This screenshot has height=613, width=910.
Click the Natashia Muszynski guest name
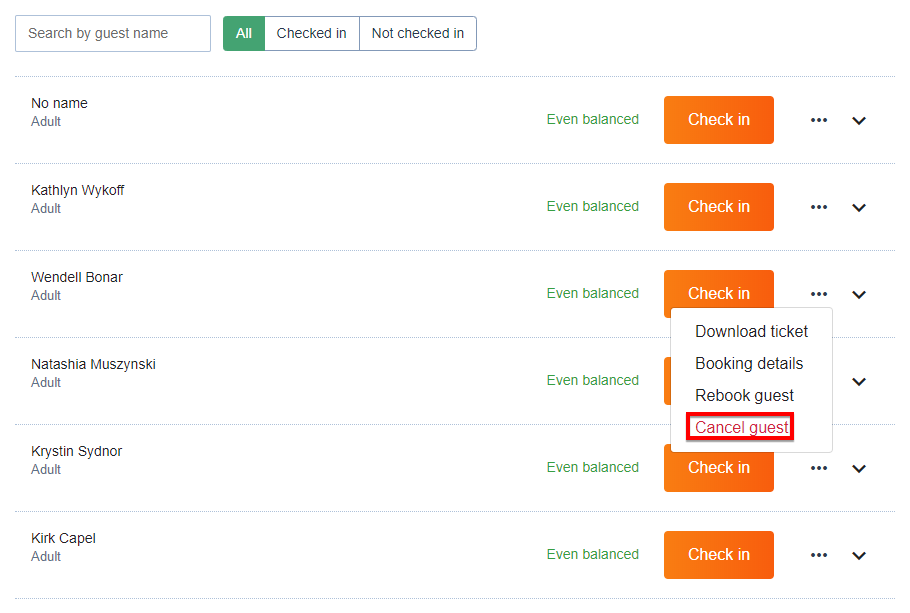coord(93,365)
